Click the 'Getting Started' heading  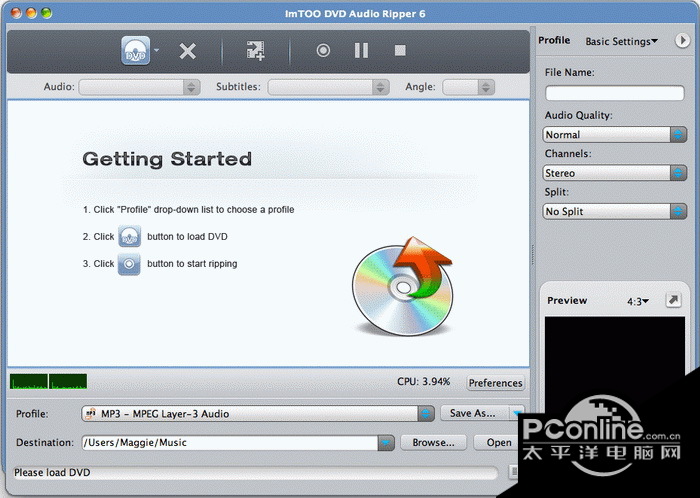(167, 159)
